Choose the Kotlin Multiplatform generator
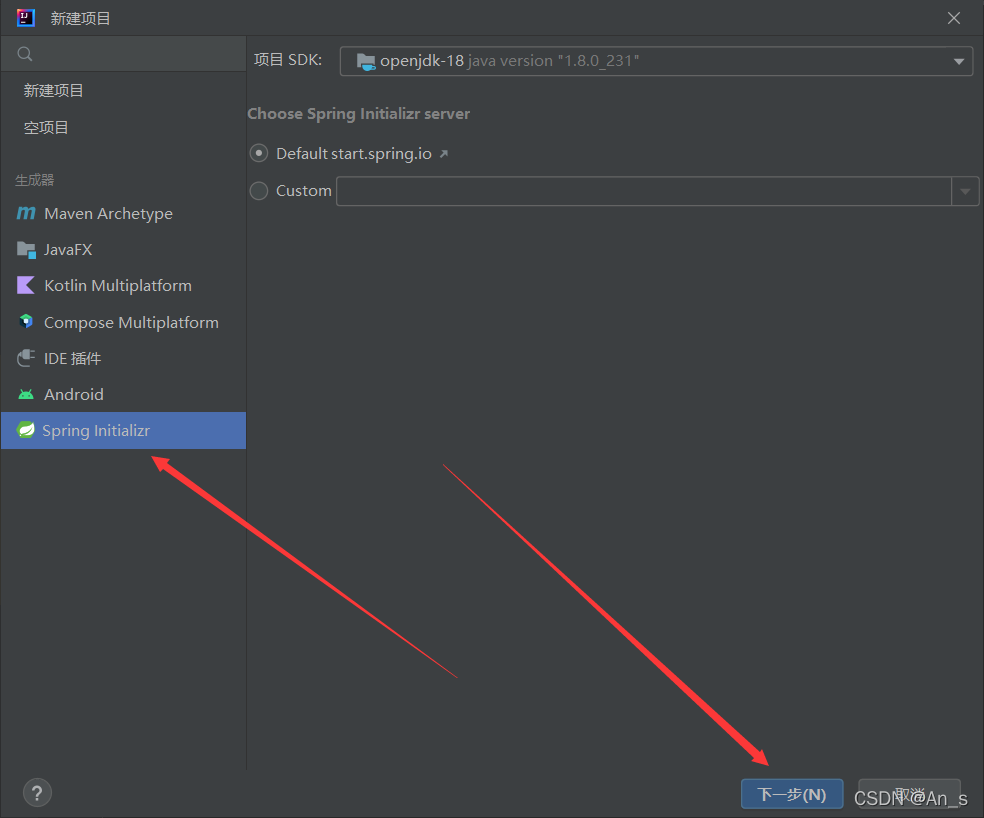The width and height of the screenshot is (984, 818). pos(124,286)
